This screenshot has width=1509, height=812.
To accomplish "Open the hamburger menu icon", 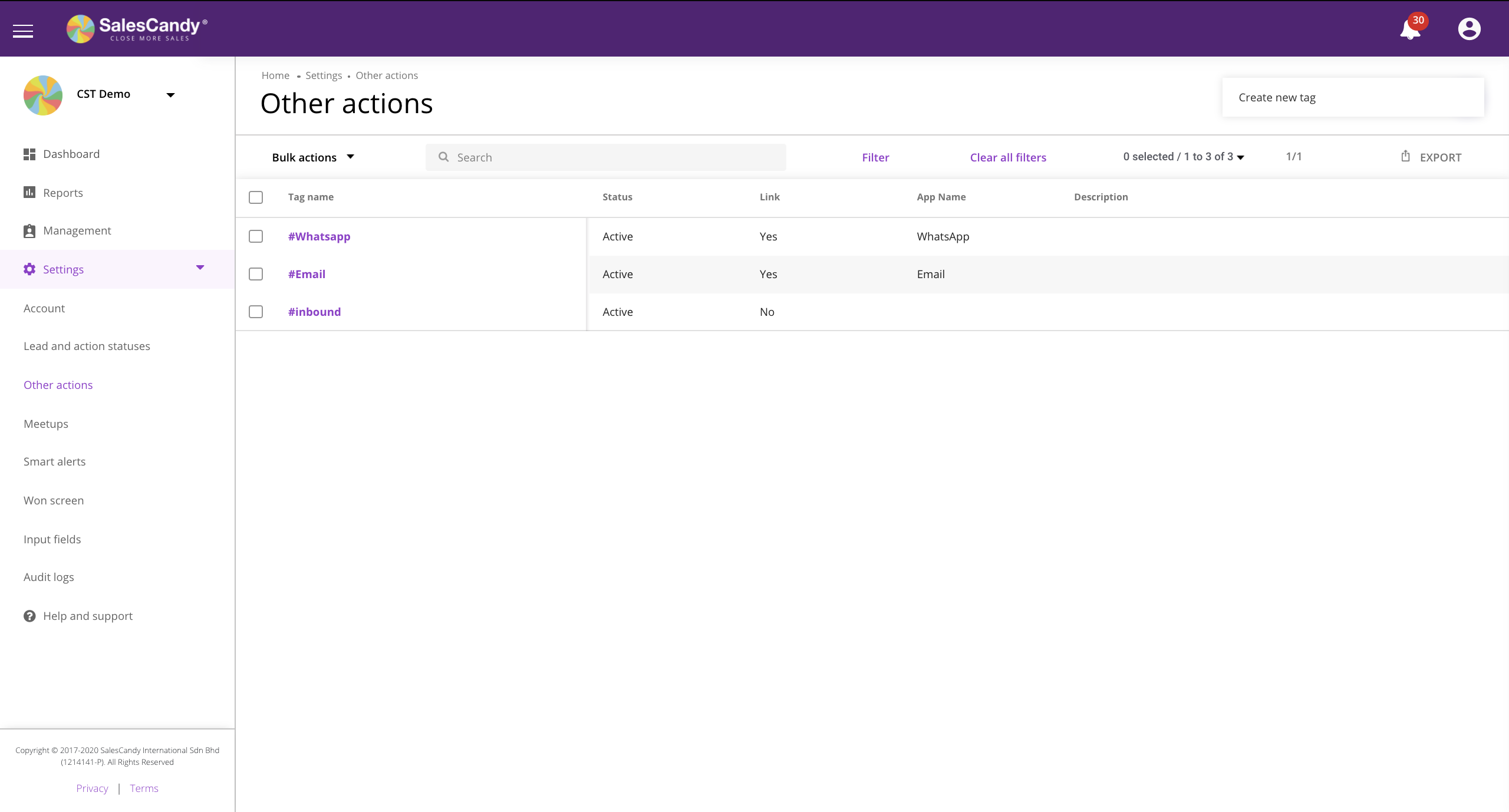I will tap(23, 31).
